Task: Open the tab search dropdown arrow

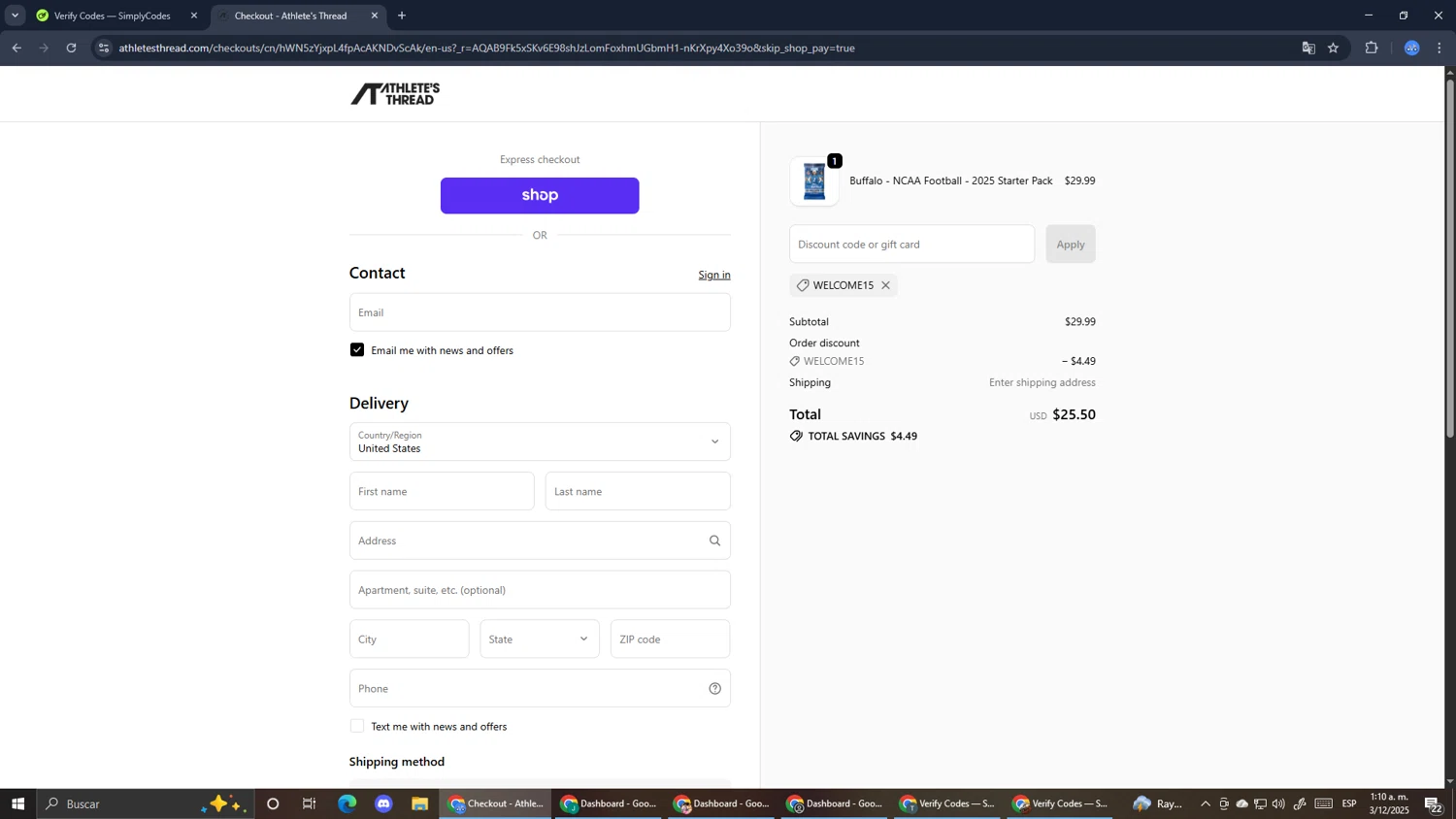Action: 15,16
